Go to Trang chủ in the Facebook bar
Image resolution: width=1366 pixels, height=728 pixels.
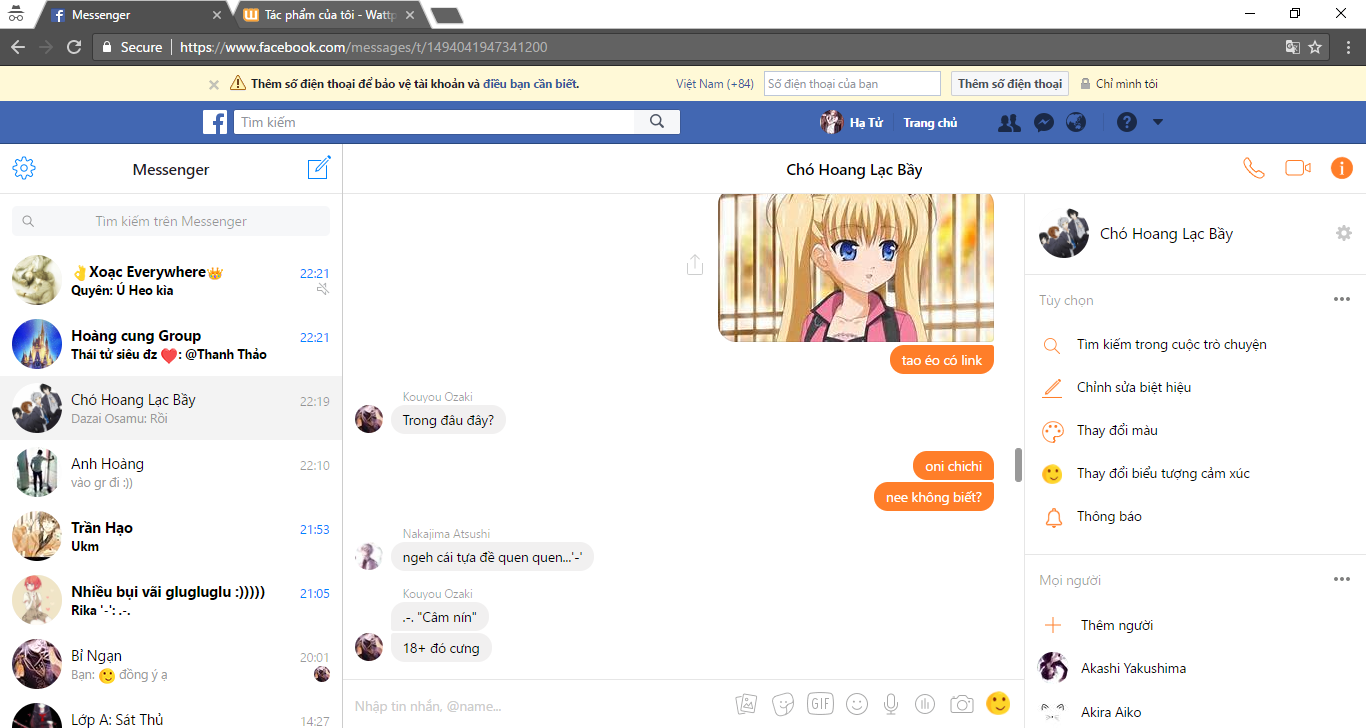[x=930, y=123]
